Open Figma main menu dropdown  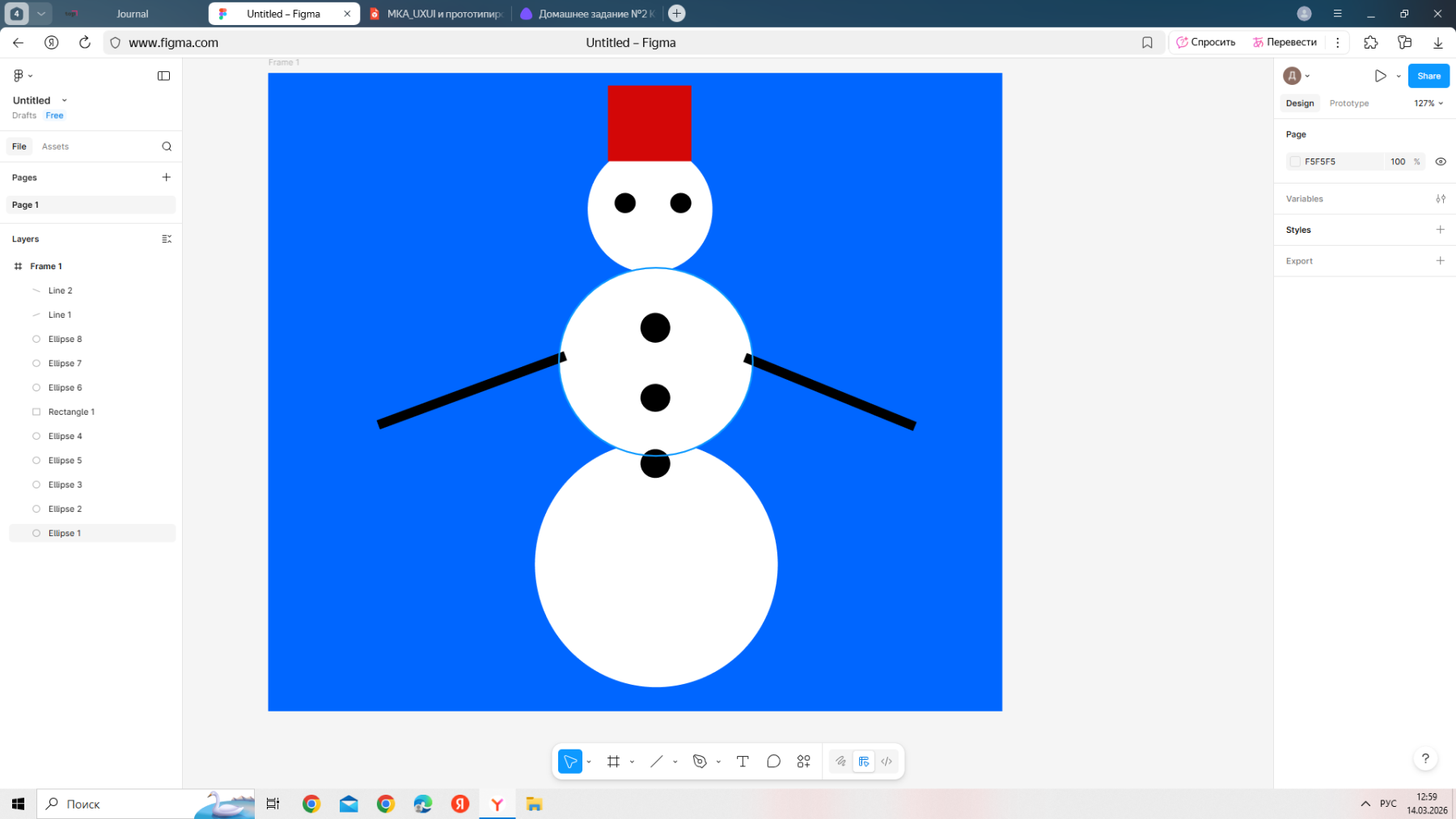tap(23, 76)
